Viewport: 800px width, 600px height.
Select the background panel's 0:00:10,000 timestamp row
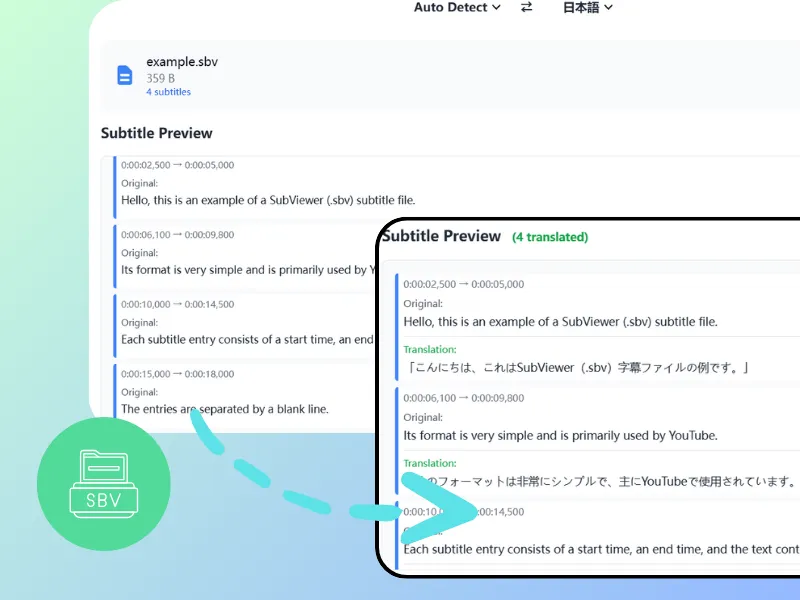(178, 304)
